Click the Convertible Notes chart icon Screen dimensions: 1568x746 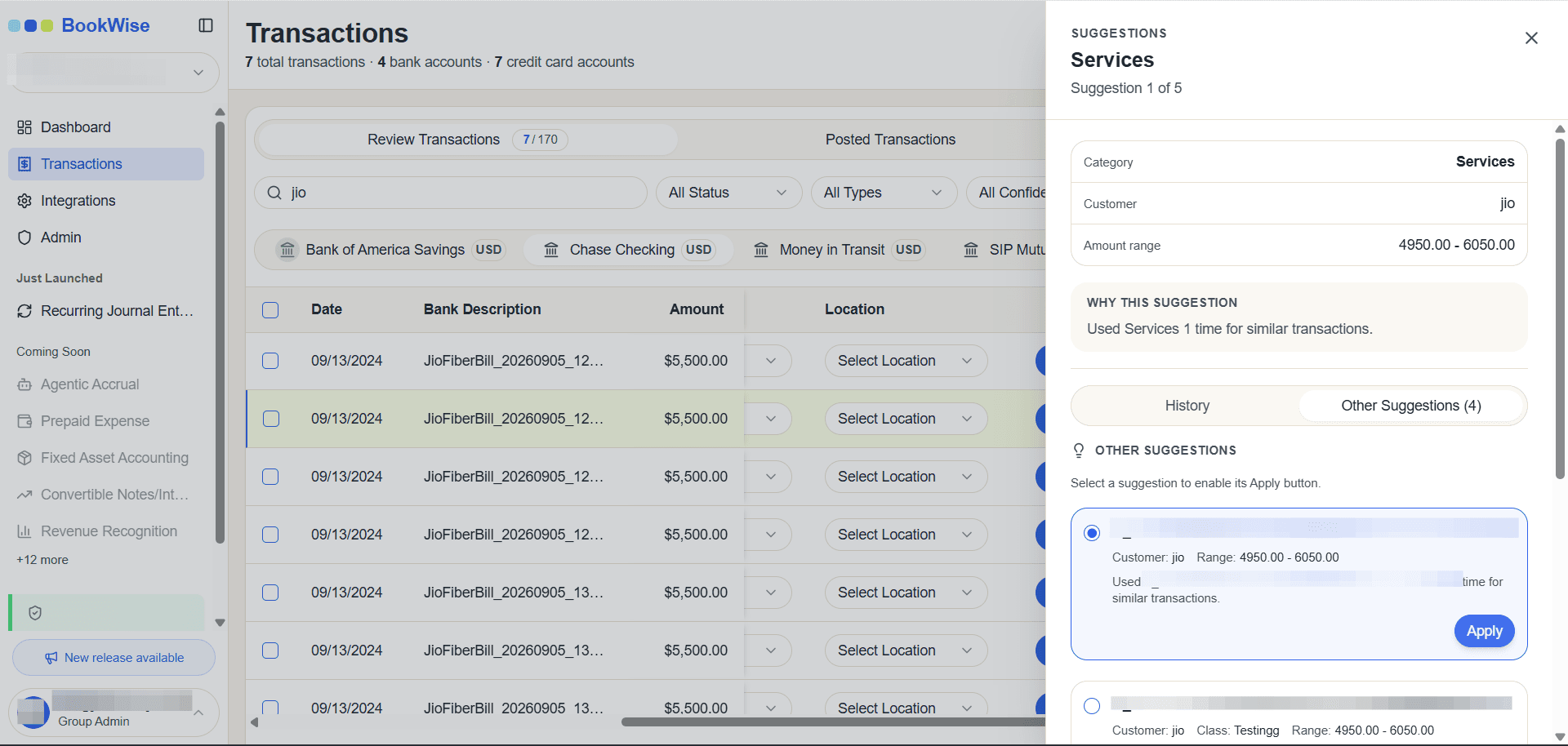(24, 495)
